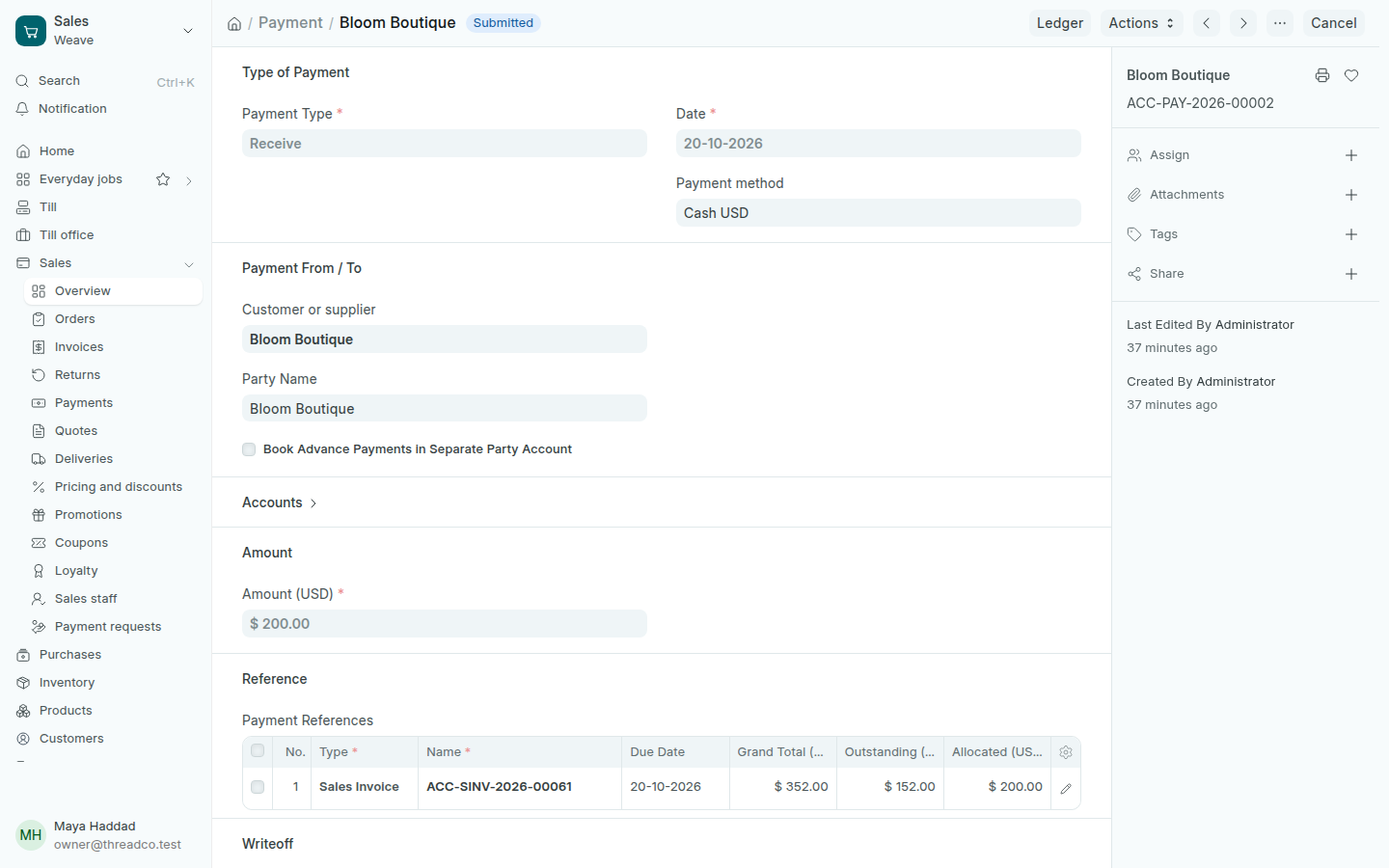Click the Amount (USD) field

[445, 624]
